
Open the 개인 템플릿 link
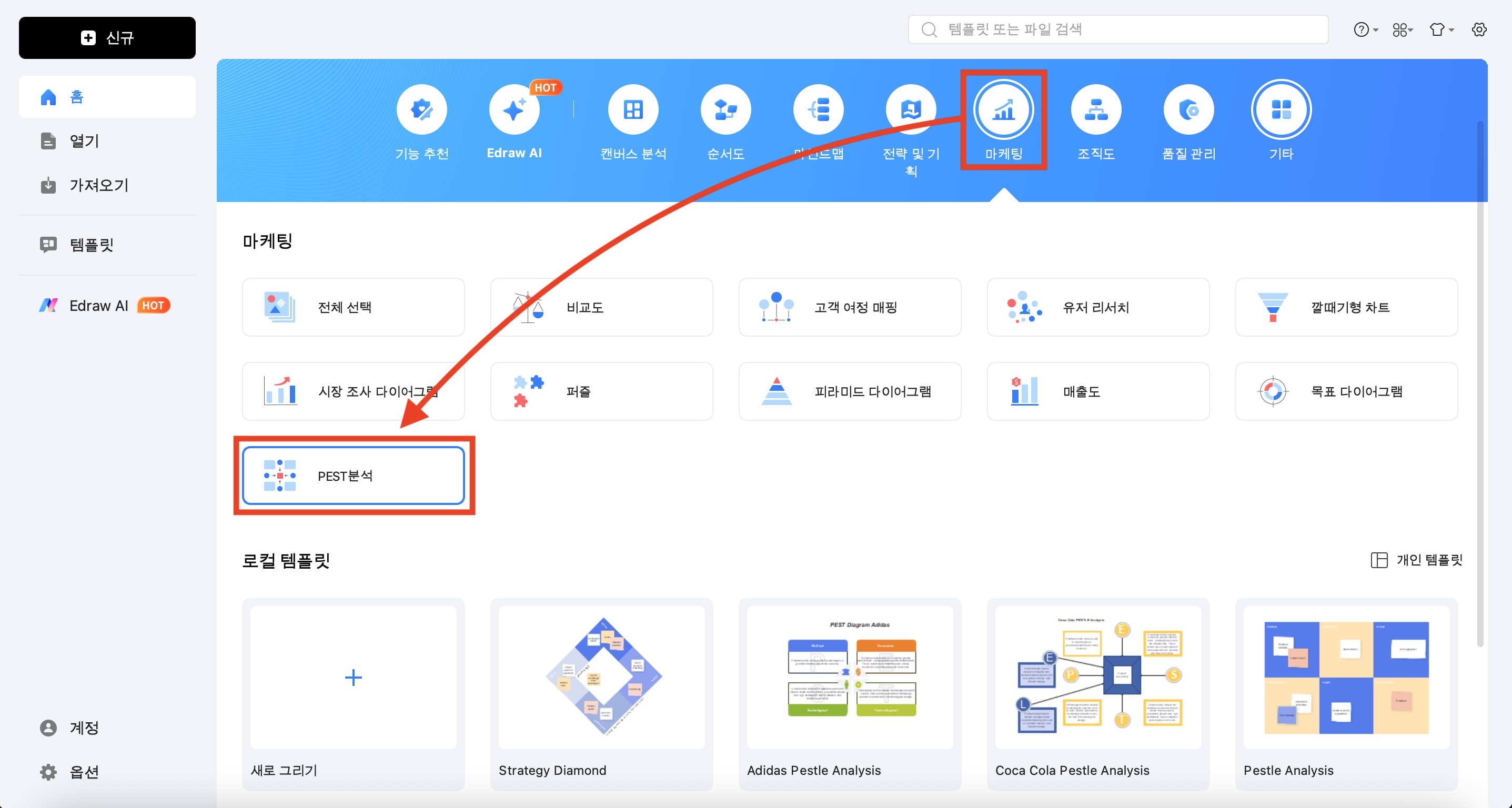point(1416,560)
